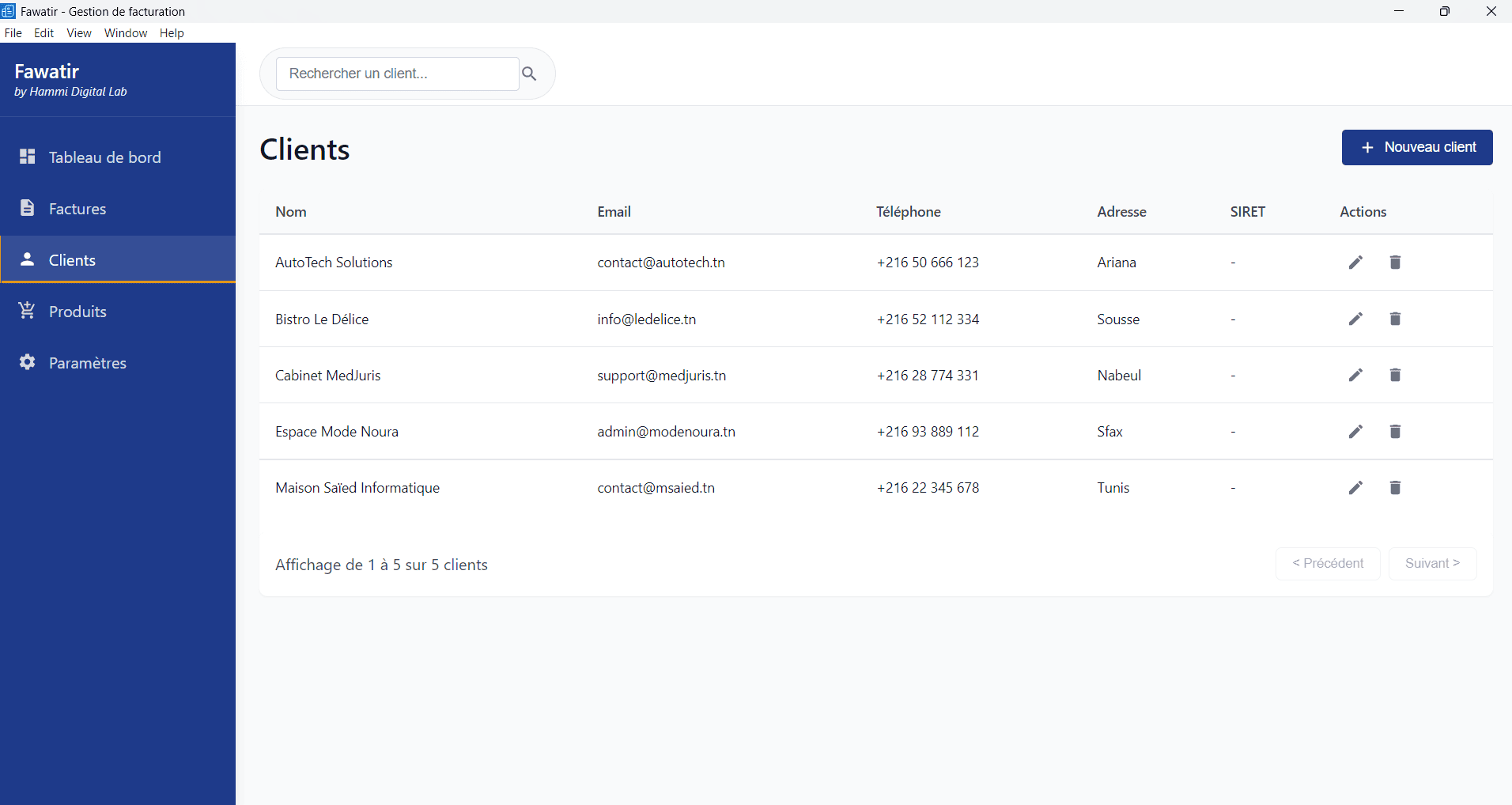Click the admin@modenoura.tn email cell
This screenshot has width=1512, height=805.
pos(667,432)
